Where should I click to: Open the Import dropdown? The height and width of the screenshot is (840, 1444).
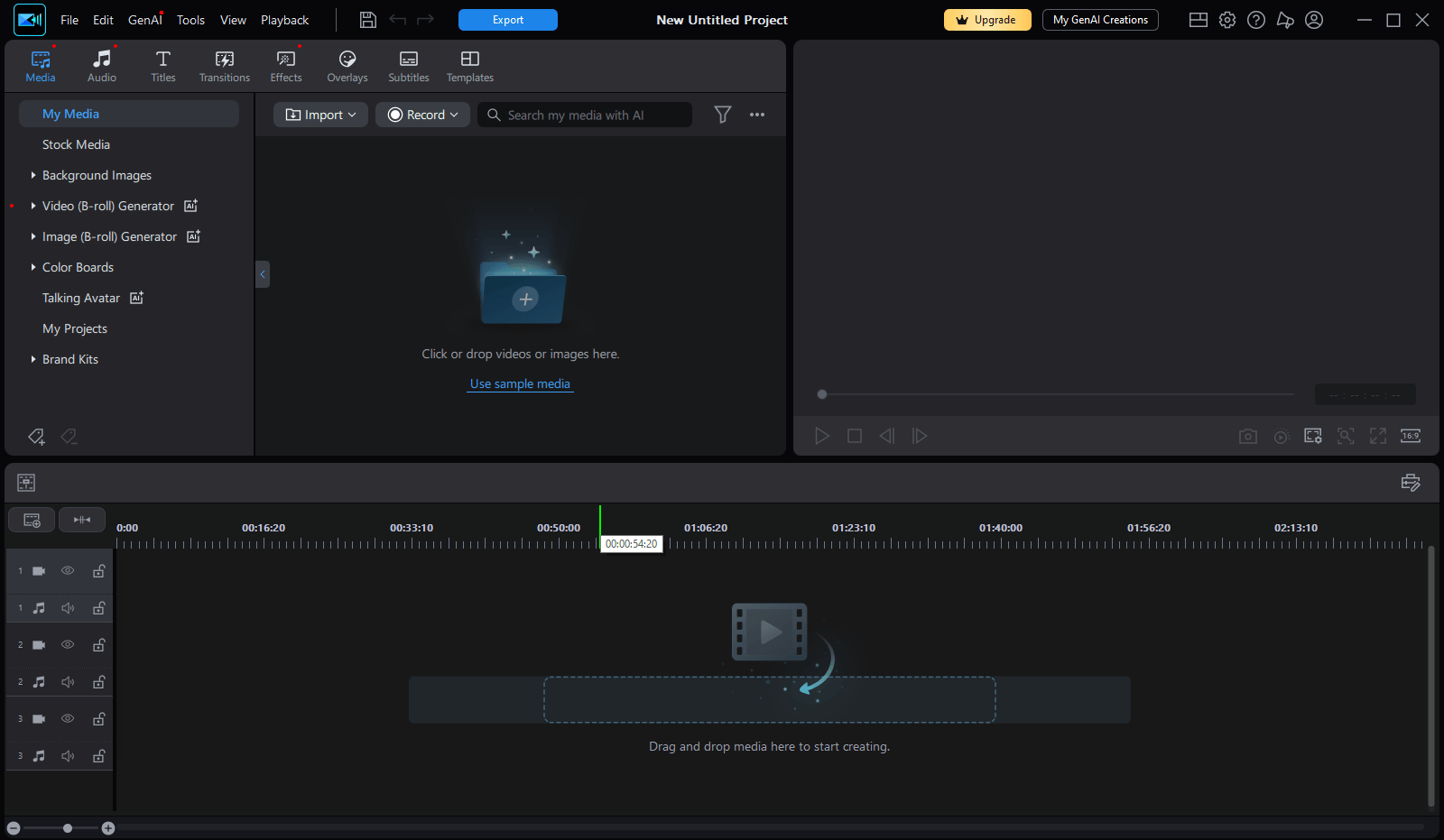(x=320, y=115)
